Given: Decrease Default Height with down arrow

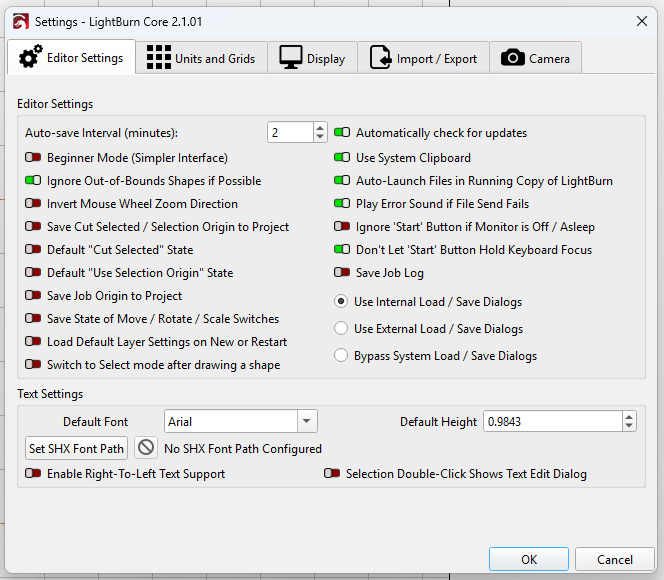Looking at the screenshot, I should tap(629, 426).
